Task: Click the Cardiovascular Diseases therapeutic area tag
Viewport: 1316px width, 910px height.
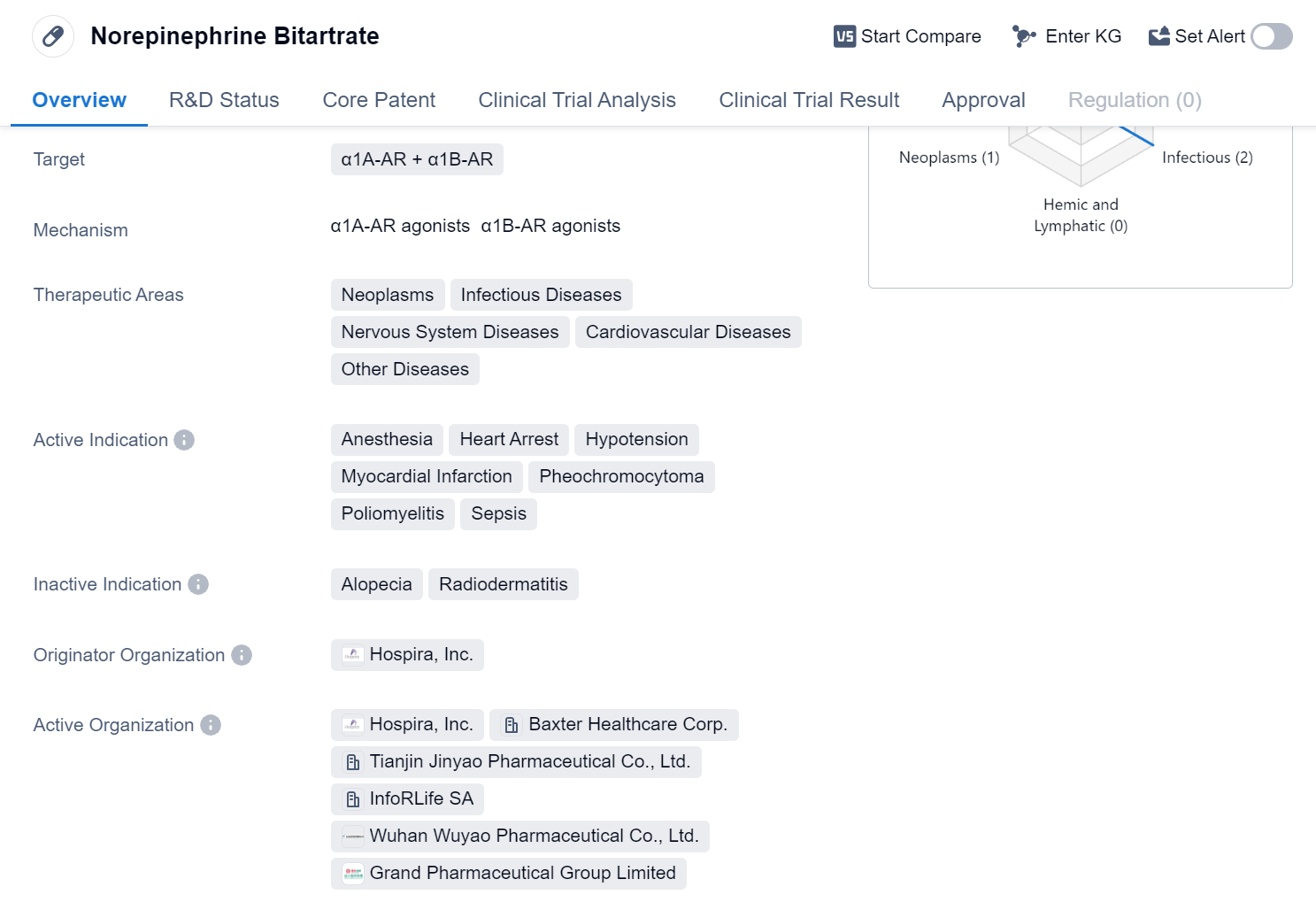Action: pyautogui.click(x=688, y=332)
